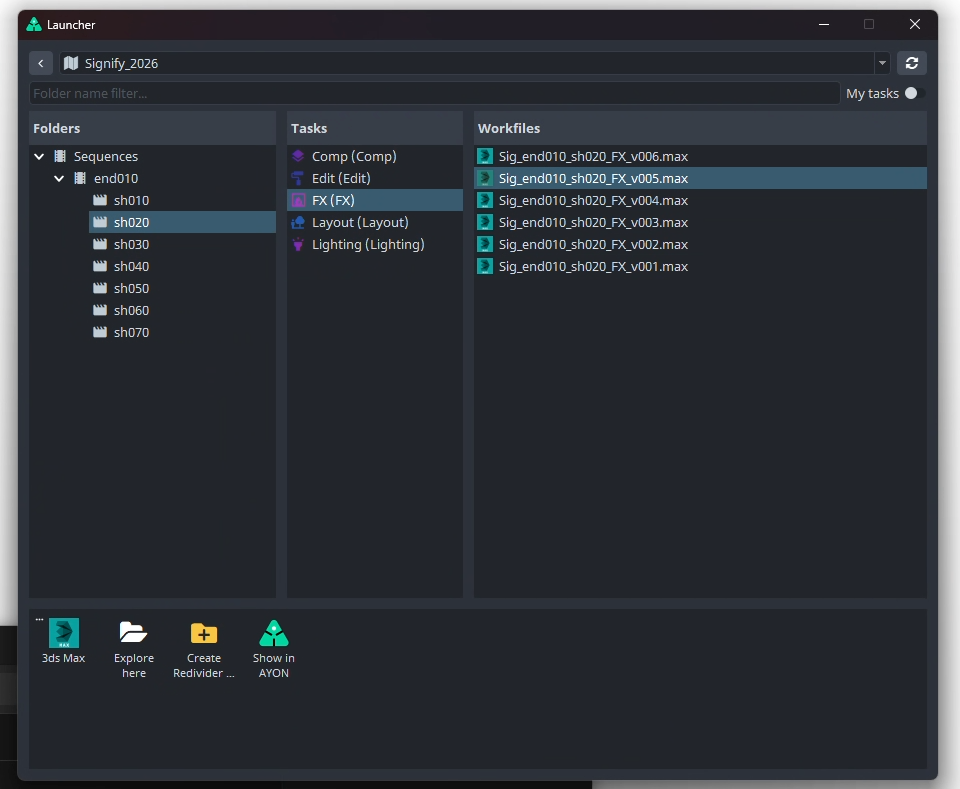The image size is (960, 789).
Task: Select Sig_end010_sh020_FX_v005.max workfile
Action: (700, 178)
